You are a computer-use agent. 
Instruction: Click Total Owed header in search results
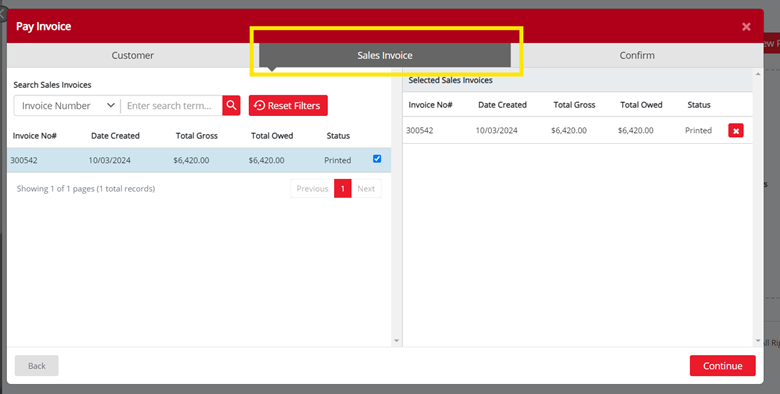[x=272, y=136]
